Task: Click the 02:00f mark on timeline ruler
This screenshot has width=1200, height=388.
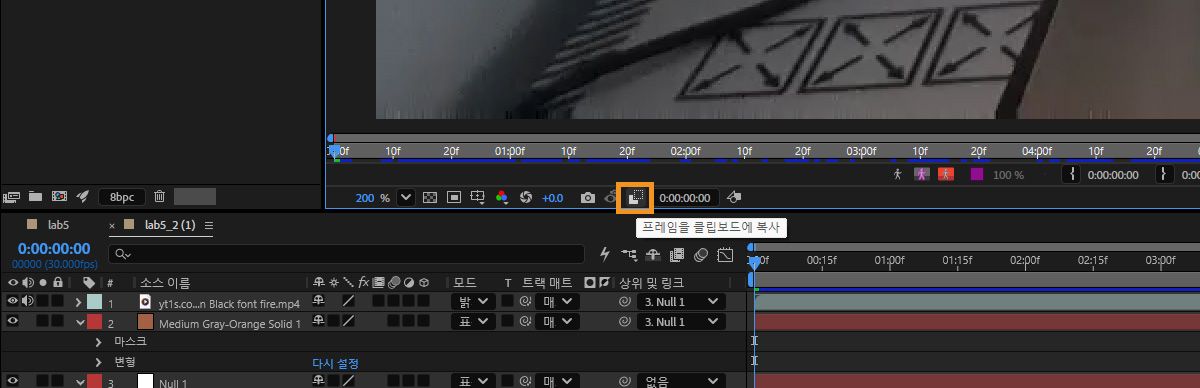Action: (1024, 260)
